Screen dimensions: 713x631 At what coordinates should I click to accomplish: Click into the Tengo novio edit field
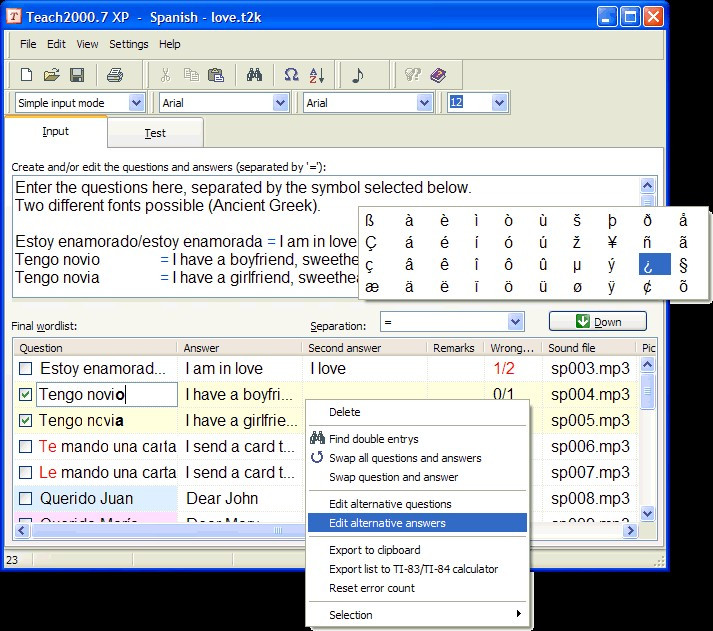coord(107,394)
